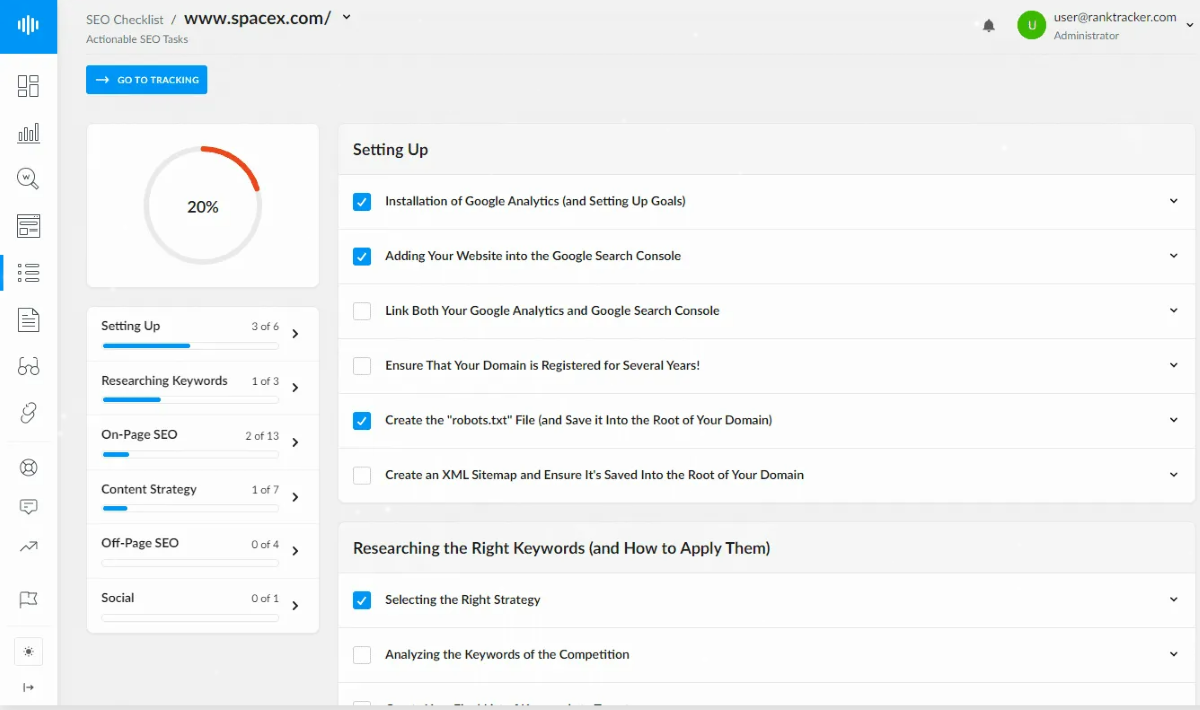
Task: Uncheck Installation of Google Analytics task
Action: (x=362, y=202)
